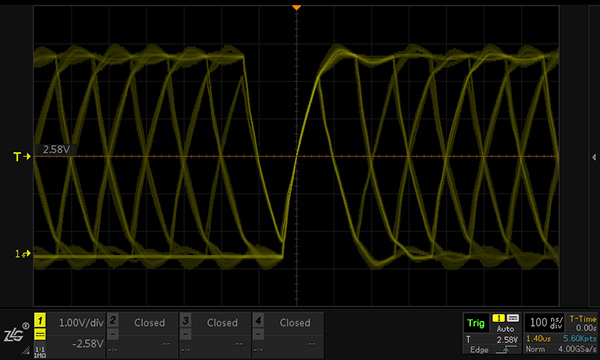Select the Edge trigger type field
The height and width of the screenshot is (360, 600).
click(x=479, y=350)
